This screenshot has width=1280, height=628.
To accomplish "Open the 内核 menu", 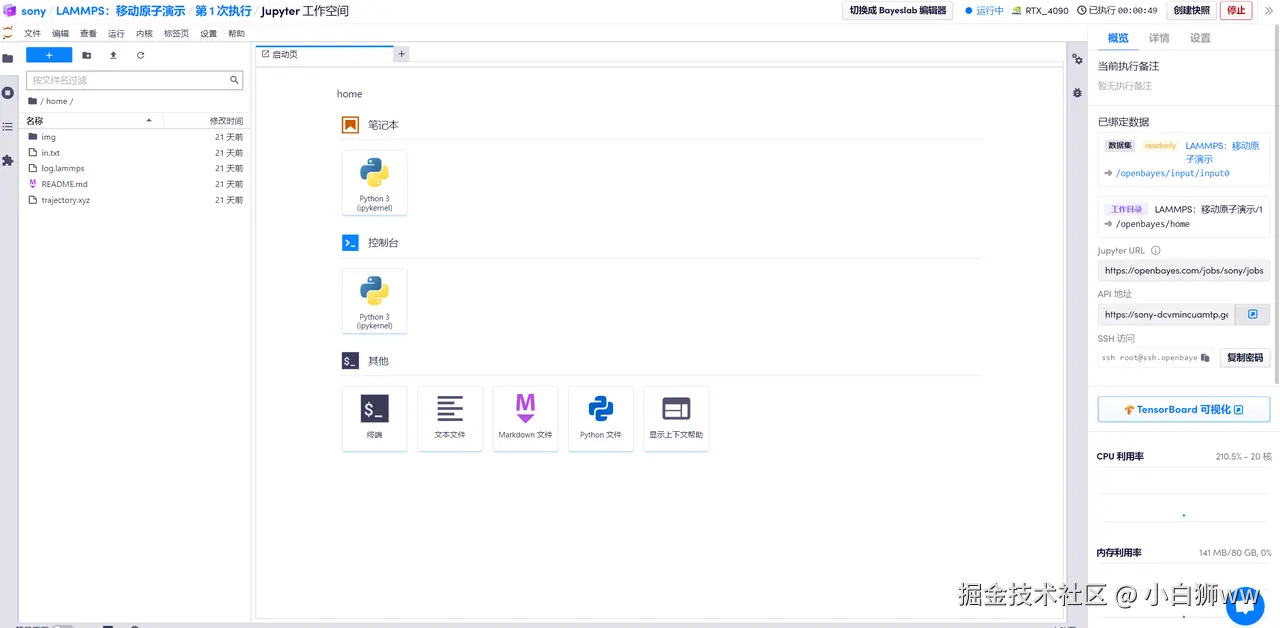I will [x=144, y=33].
